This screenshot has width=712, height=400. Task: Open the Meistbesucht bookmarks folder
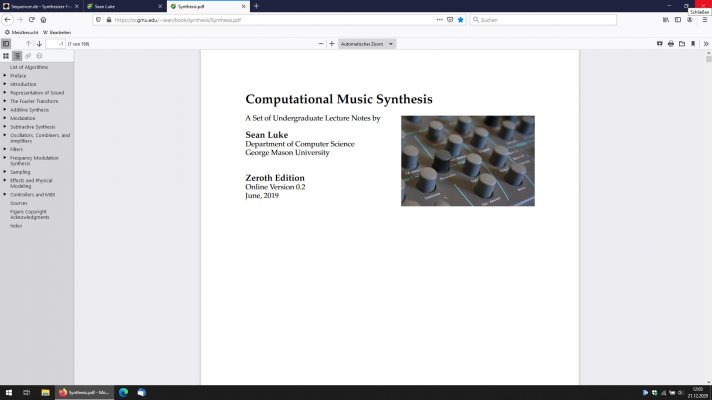point(21,33)
